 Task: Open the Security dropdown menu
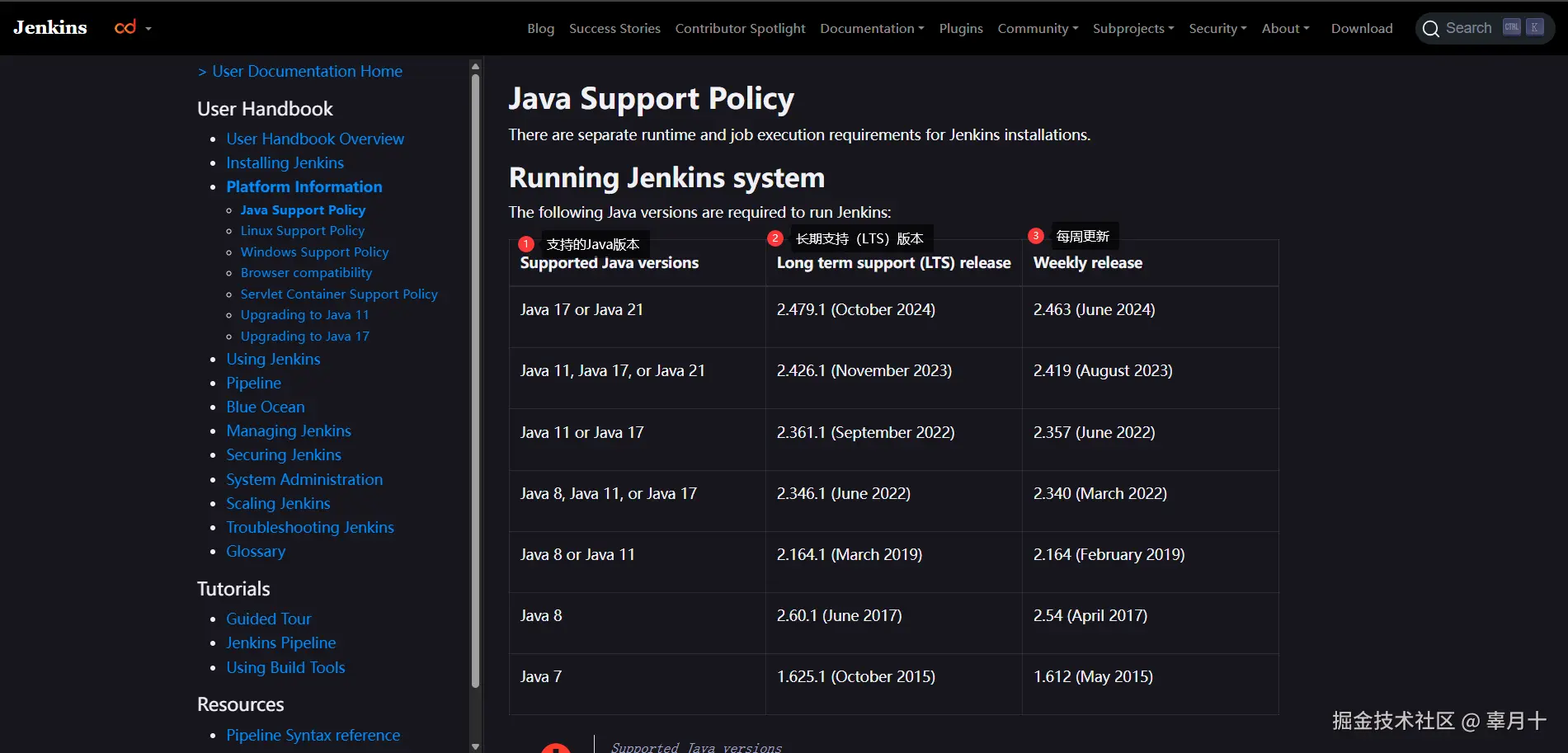point(1217,29)
